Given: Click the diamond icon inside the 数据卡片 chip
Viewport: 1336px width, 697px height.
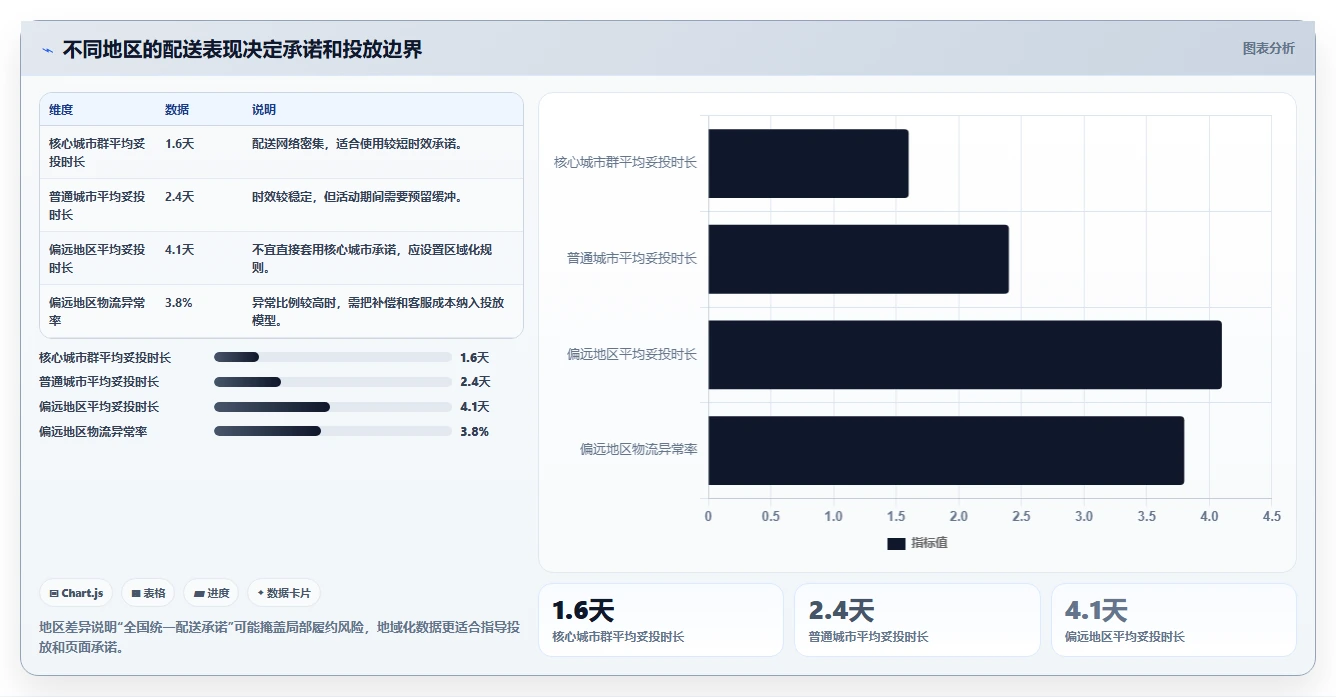Looking at the screenshot, I should click(260, 593).
